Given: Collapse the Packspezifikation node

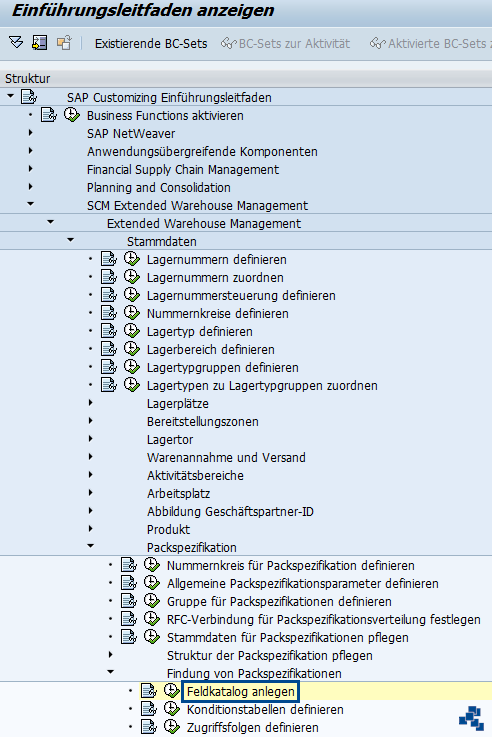Looking at the screenshot, I should coord(91,546).
